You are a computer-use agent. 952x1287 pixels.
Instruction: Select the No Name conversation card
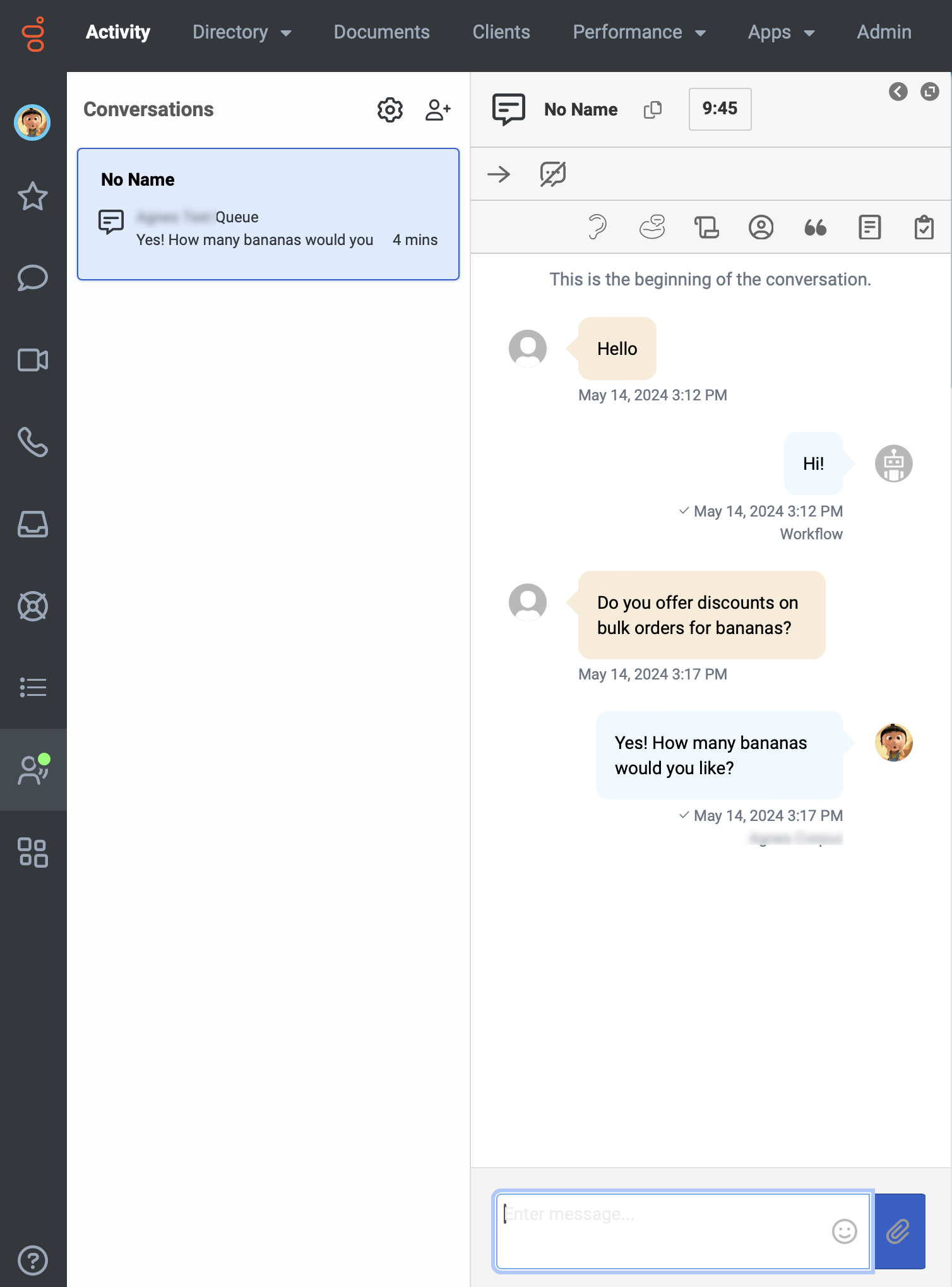[268, 214]
